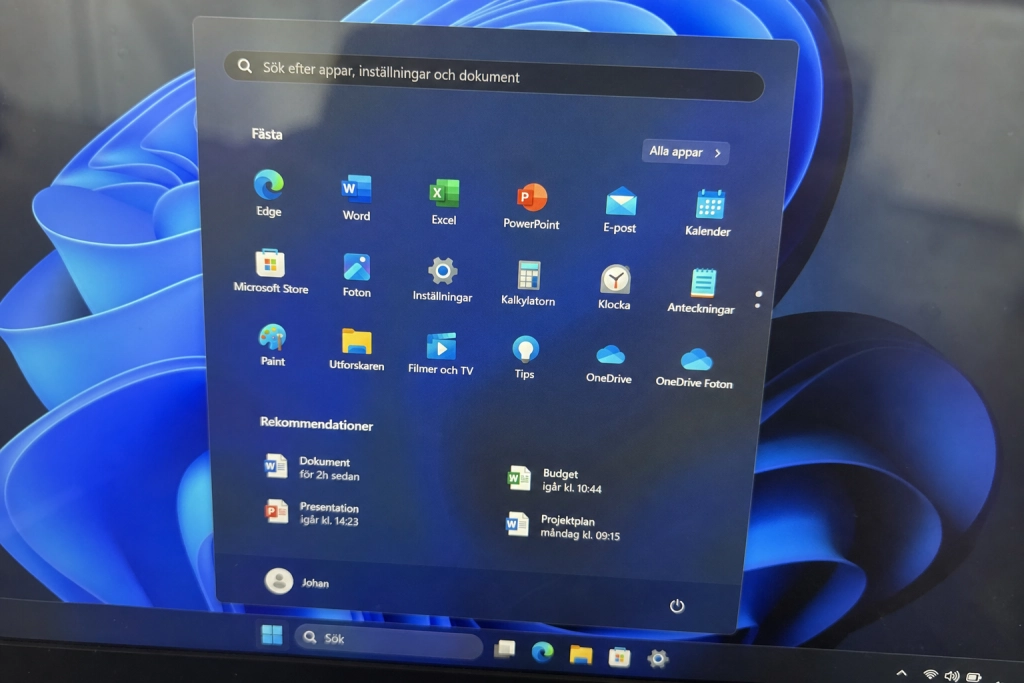Open the Anteckningar app
The height and width of the screenshot is (683, 1024).
point(701,291)
